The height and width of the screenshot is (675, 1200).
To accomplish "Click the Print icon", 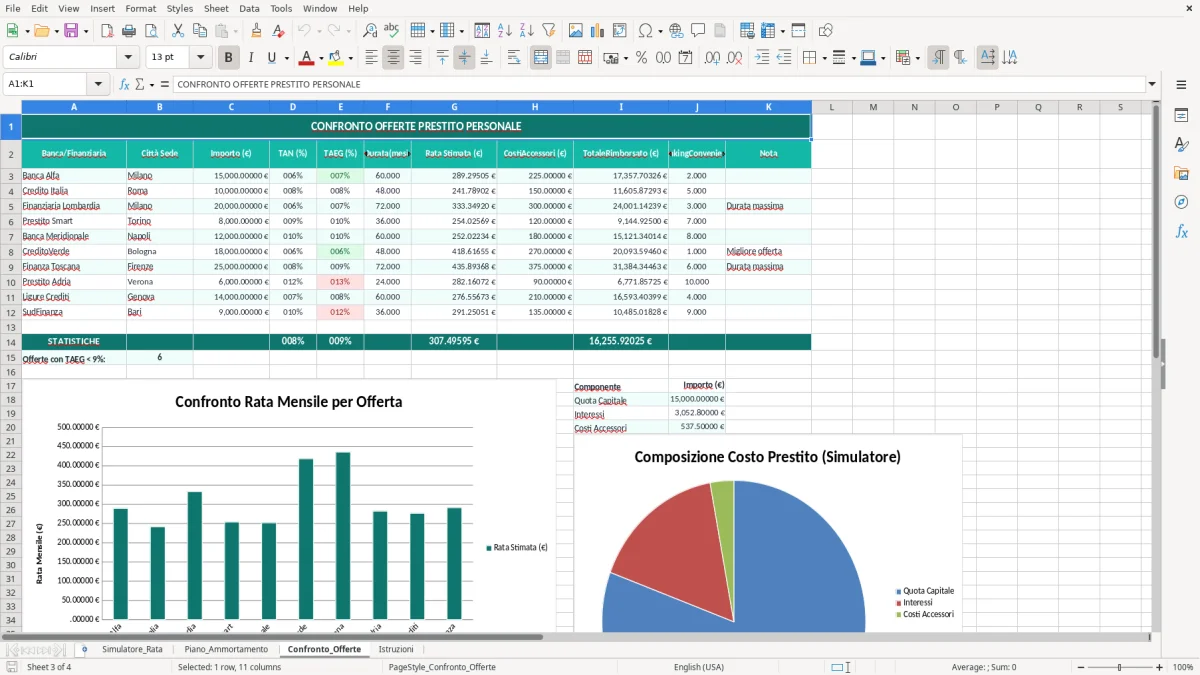I will (128, 31).
